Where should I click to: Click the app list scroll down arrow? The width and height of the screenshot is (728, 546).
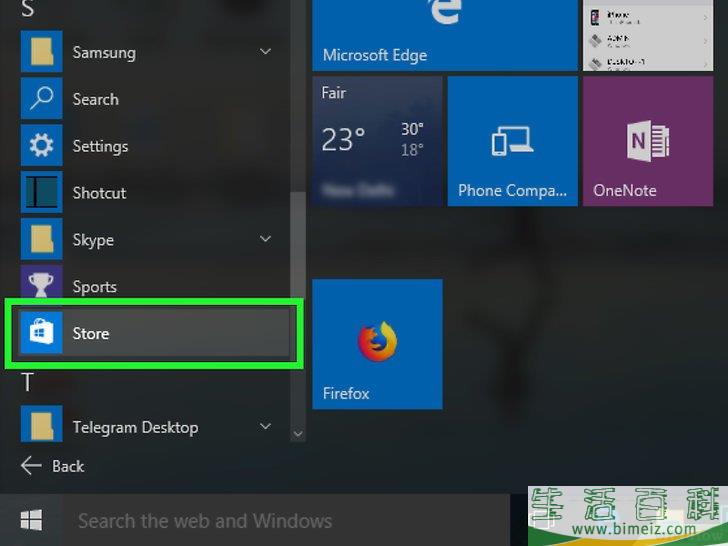pyautogui.click(x=298, y=434)
